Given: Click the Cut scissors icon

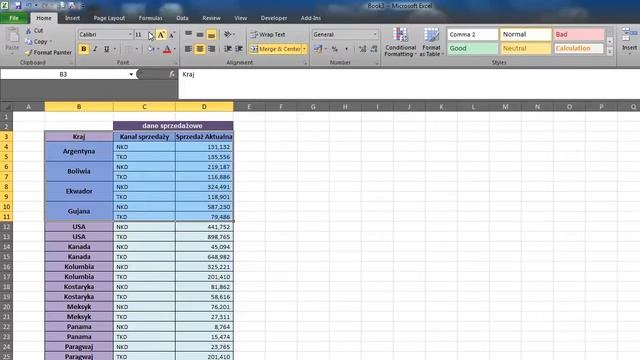Looking at the screenshot, I should click(x=28, y=31).
